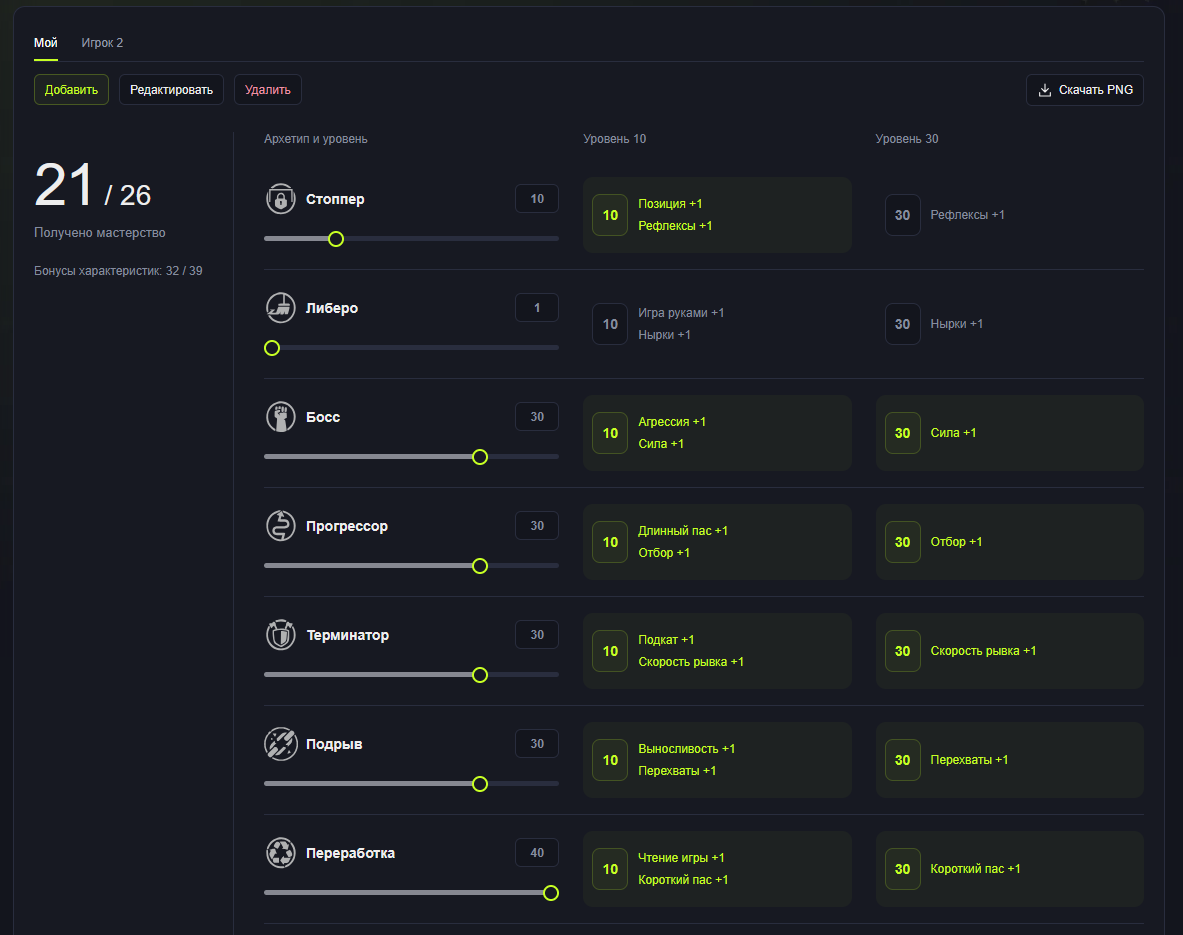Viewport: 1183px width, 935px height.
Task: Open the Игрок 2 tab
Action: (102, 43)
